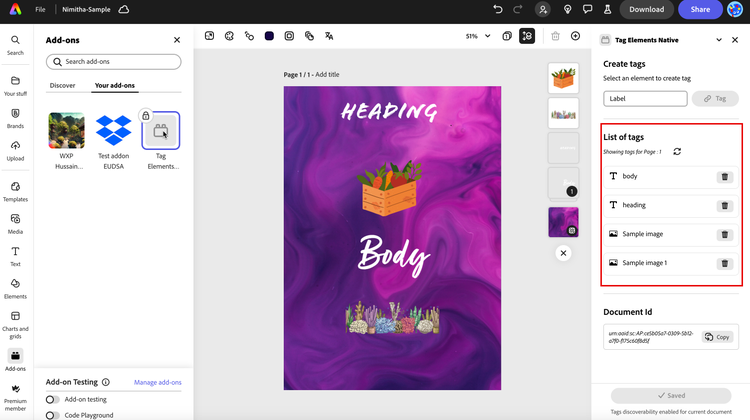Open Templates panel
Image resolution: width=750 pixels, height=420 pixels.
click(15, 191)
